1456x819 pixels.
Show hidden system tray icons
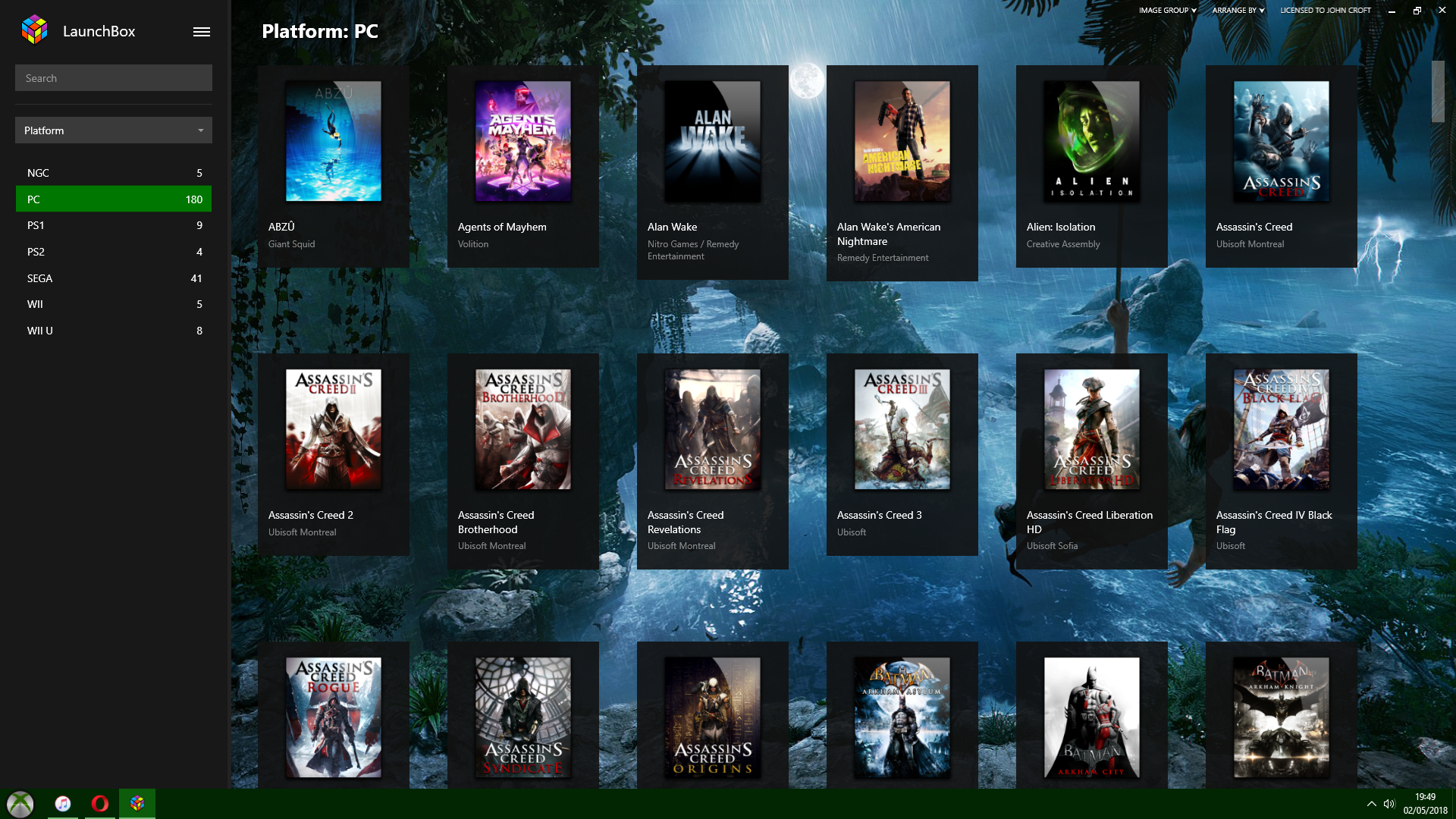[x=1371, y=804]
